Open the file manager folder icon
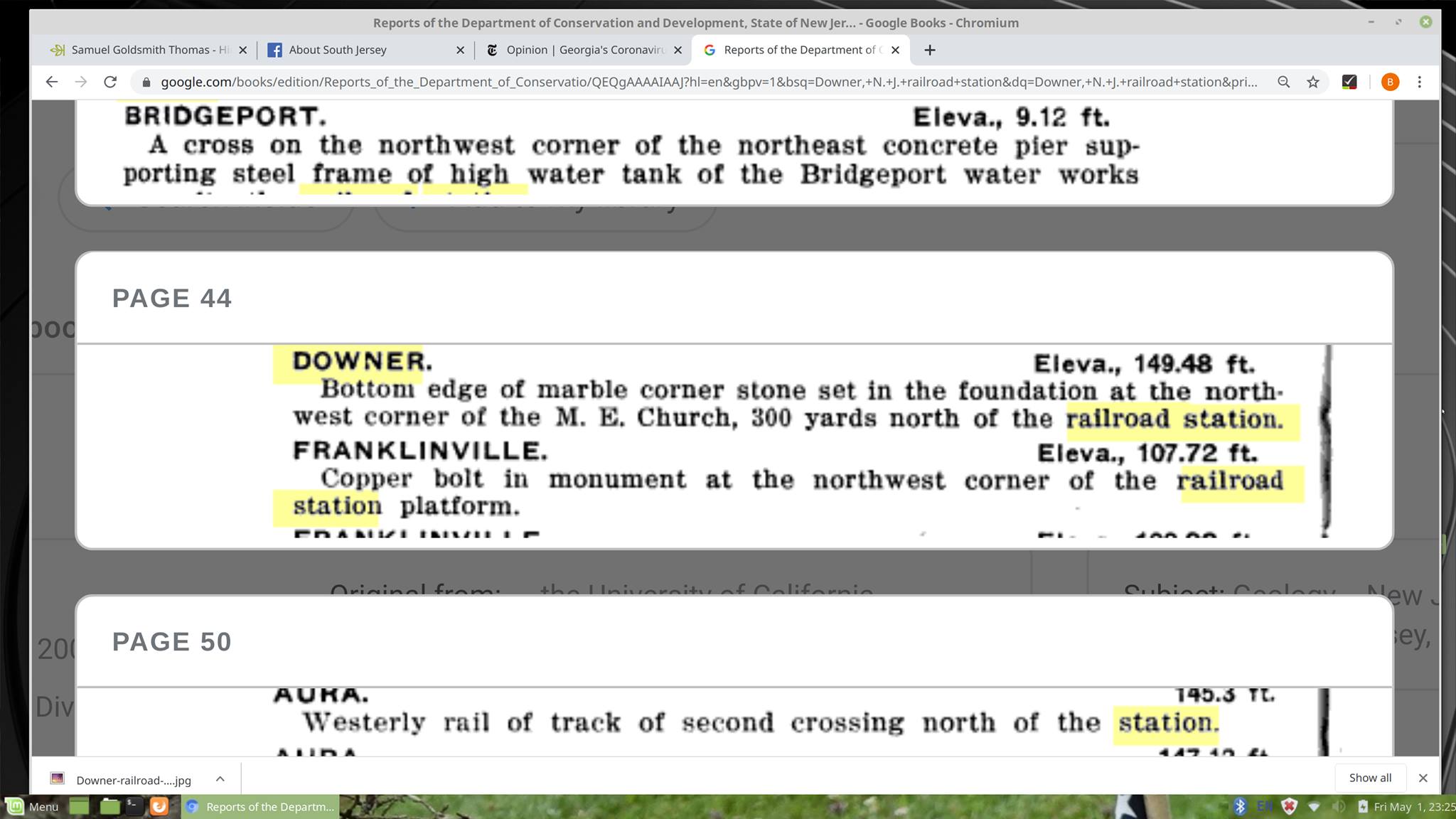1456x819 pixels. point(109,806)
